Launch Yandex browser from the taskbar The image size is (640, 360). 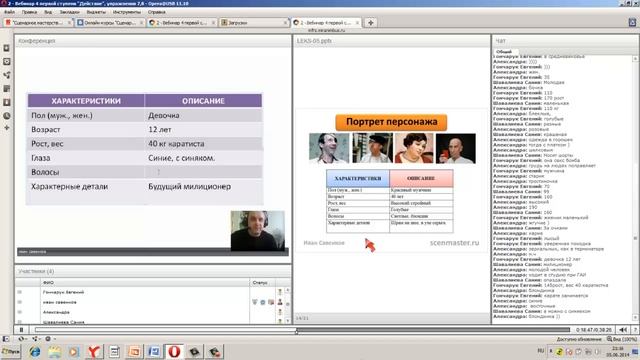click(94, 351)
